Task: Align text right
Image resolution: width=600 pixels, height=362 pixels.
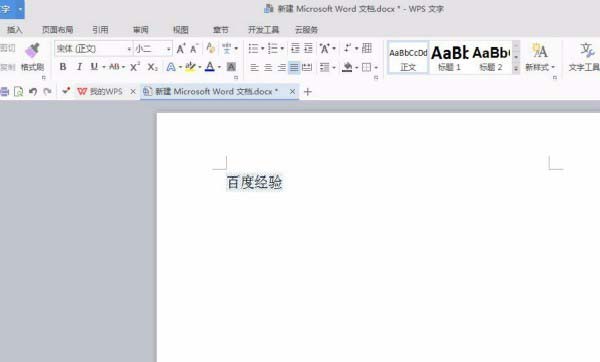Action: tap(282, 68)
